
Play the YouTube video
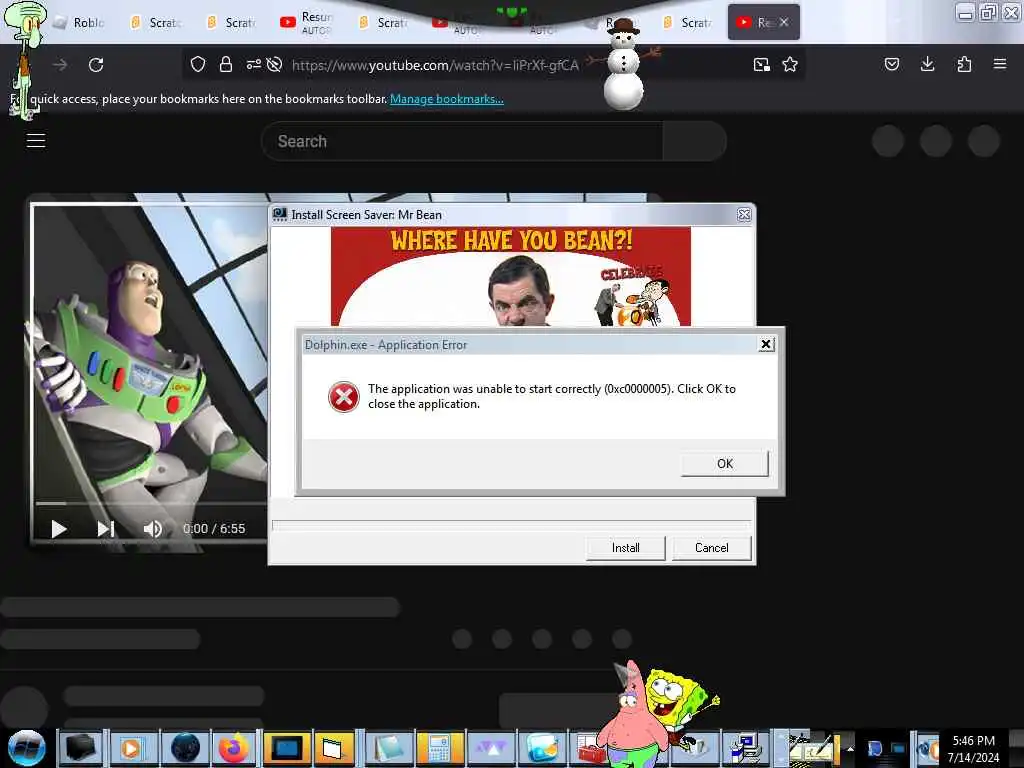pyautogui.click(x=59, y=529)
